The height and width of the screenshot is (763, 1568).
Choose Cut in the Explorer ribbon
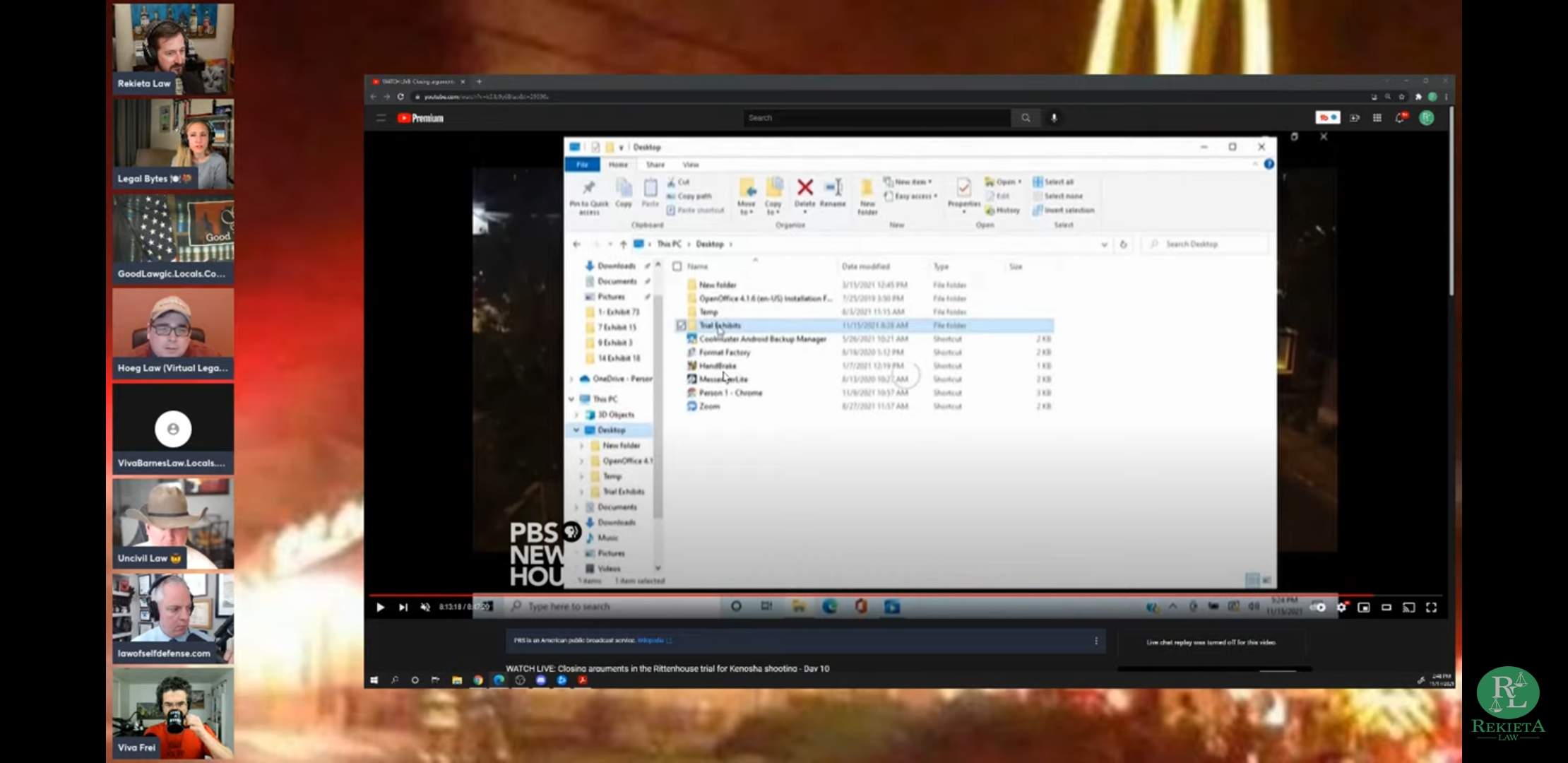tap(679, 182)
